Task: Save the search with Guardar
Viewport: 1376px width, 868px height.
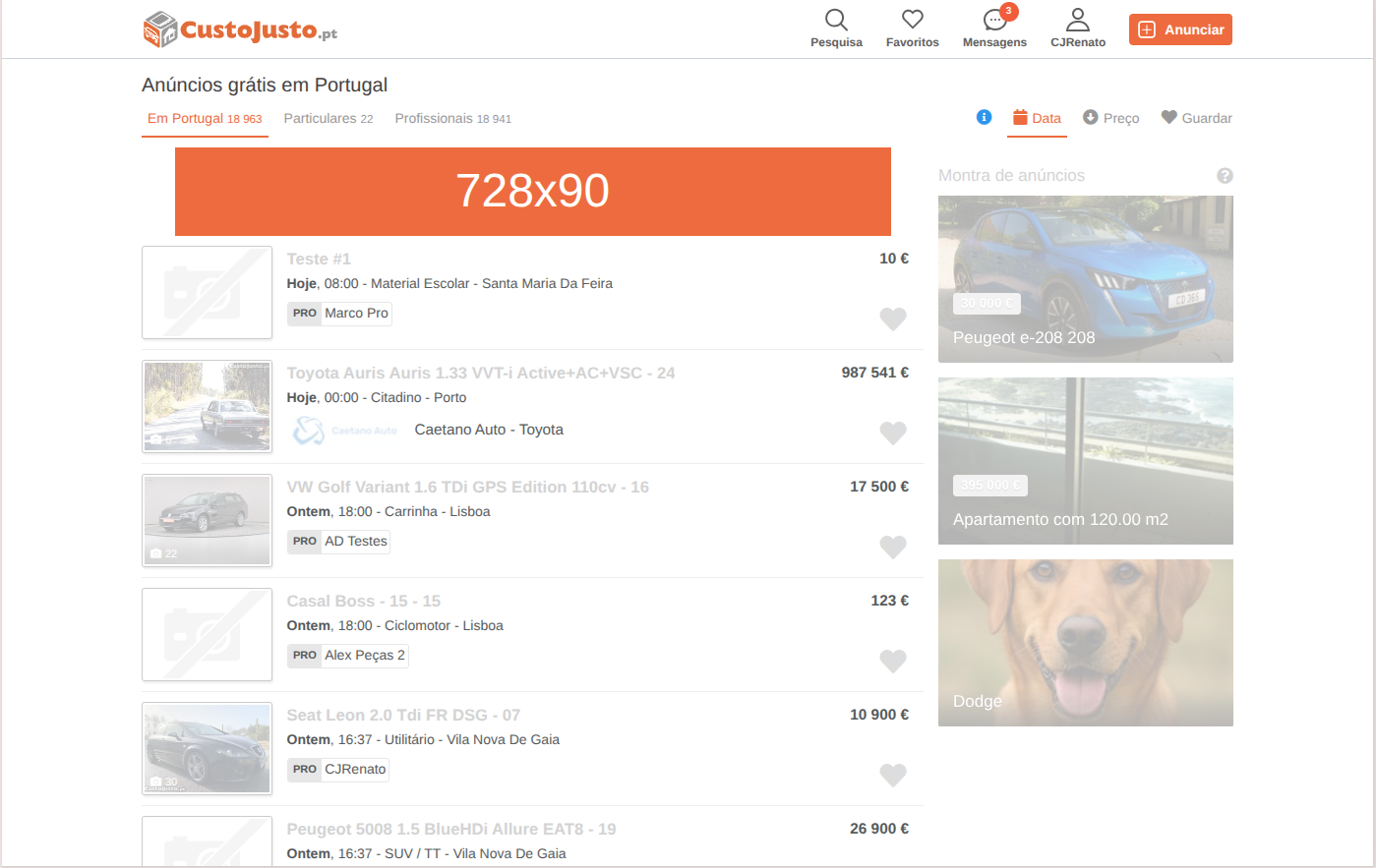Action: 1196,118
